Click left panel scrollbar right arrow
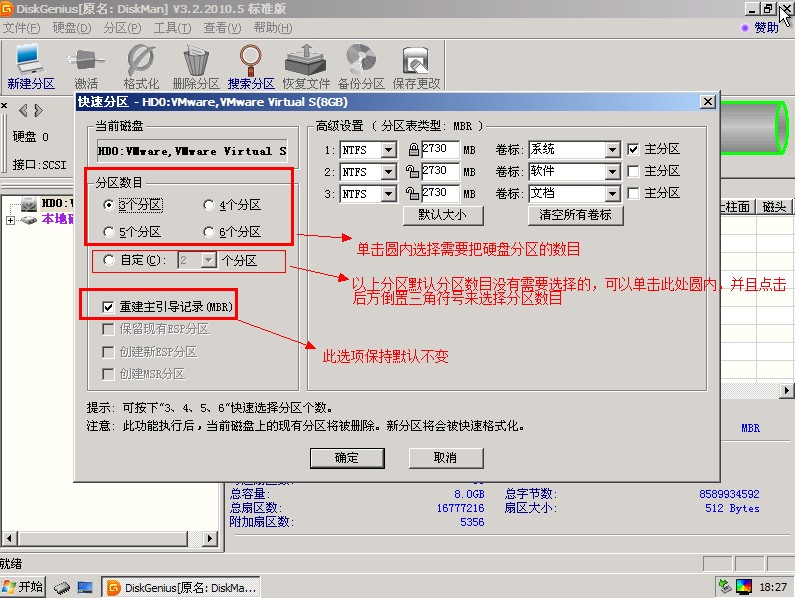Image resolution: width=795 pixels, height=598 pixels. tap(209, 538)
